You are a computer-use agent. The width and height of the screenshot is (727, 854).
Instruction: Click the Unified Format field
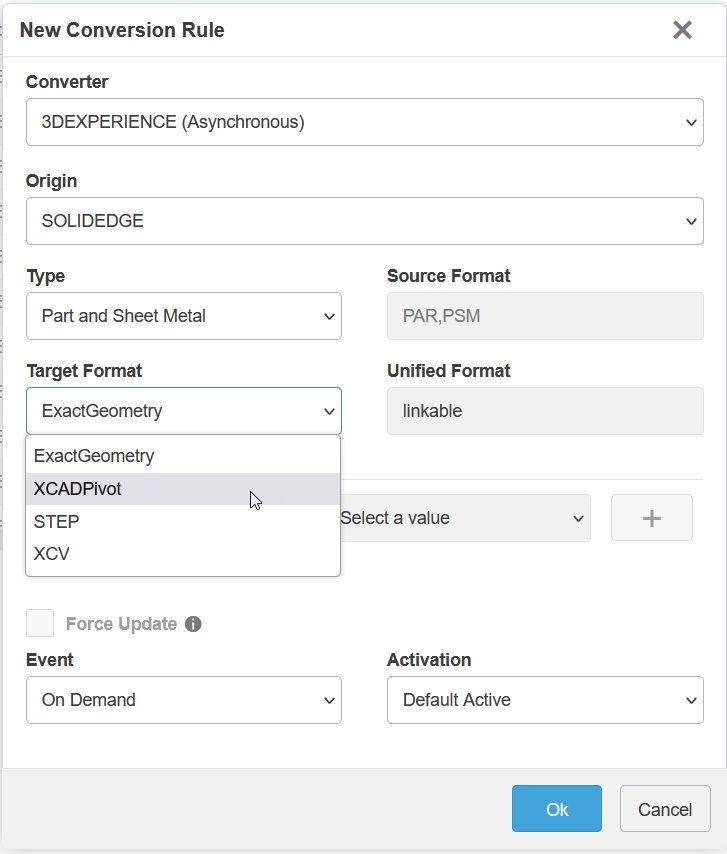544,411
